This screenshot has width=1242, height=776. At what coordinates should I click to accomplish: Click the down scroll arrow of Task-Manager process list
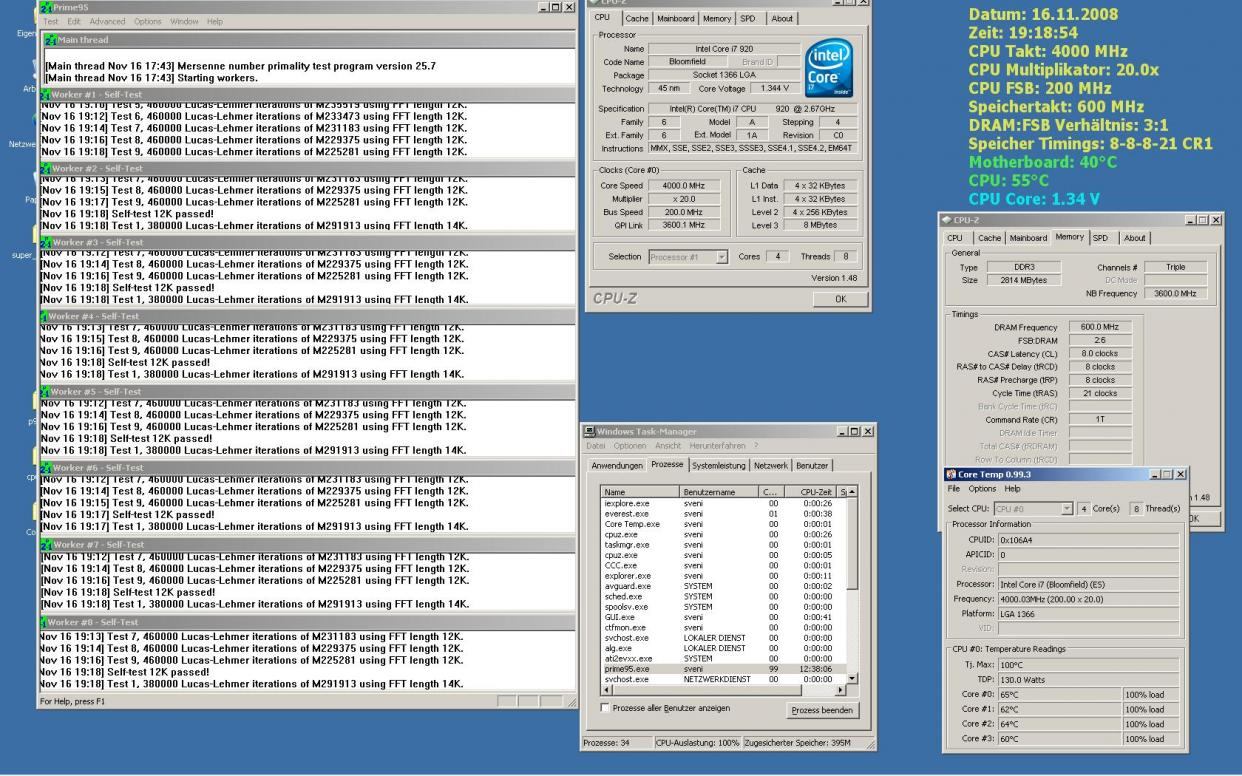pos(852,678)
